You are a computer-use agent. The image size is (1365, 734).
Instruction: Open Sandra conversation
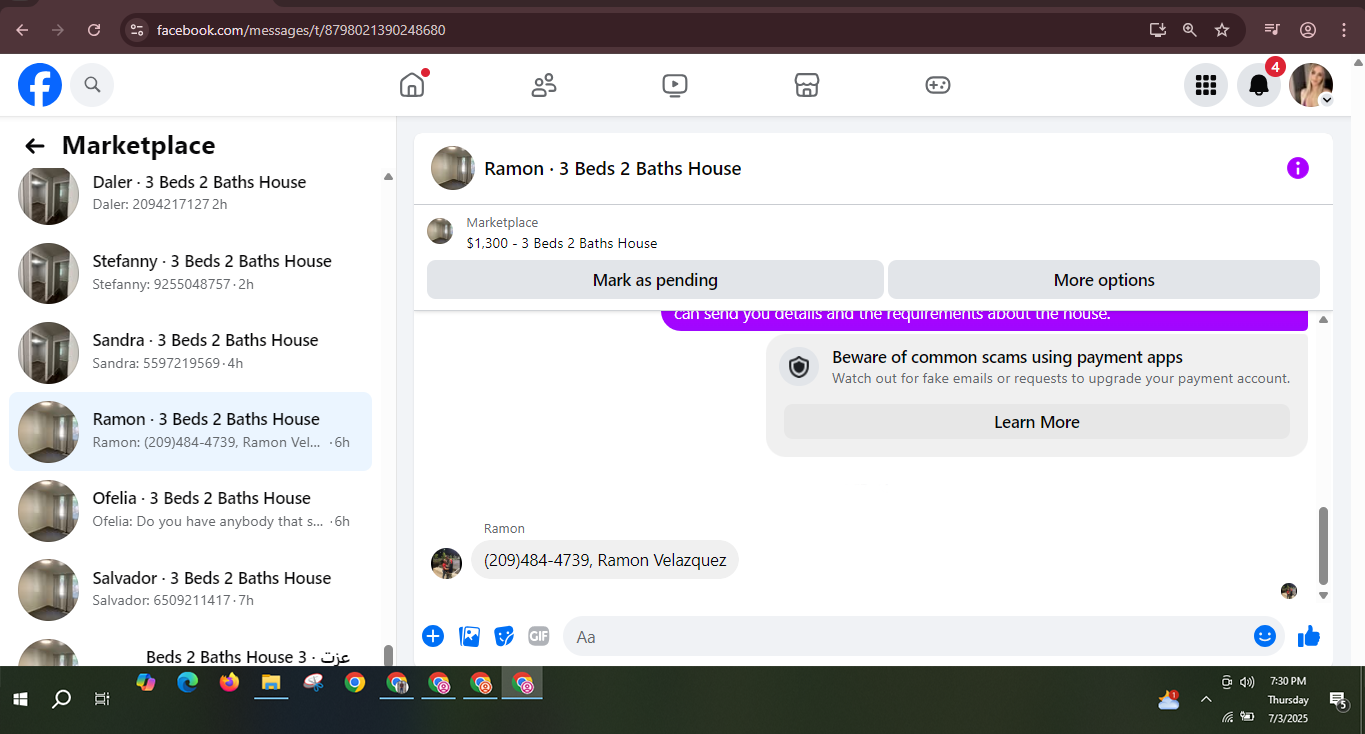tap(190, 351)
